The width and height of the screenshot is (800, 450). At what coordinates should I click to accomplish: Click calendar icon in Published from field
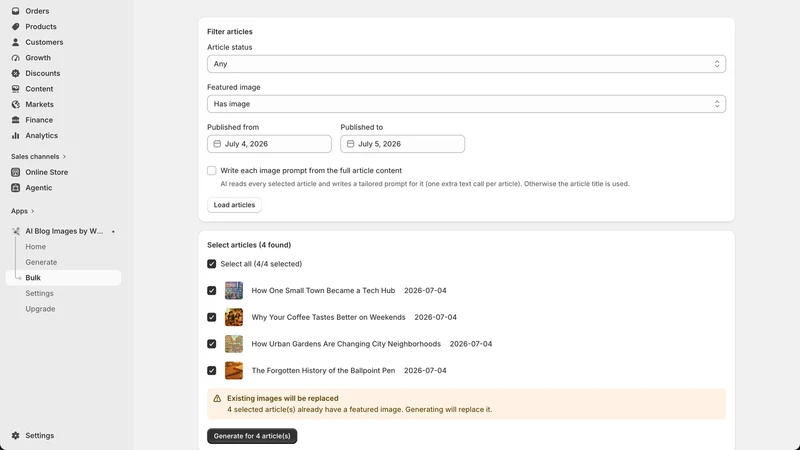(x=217, y=144)
